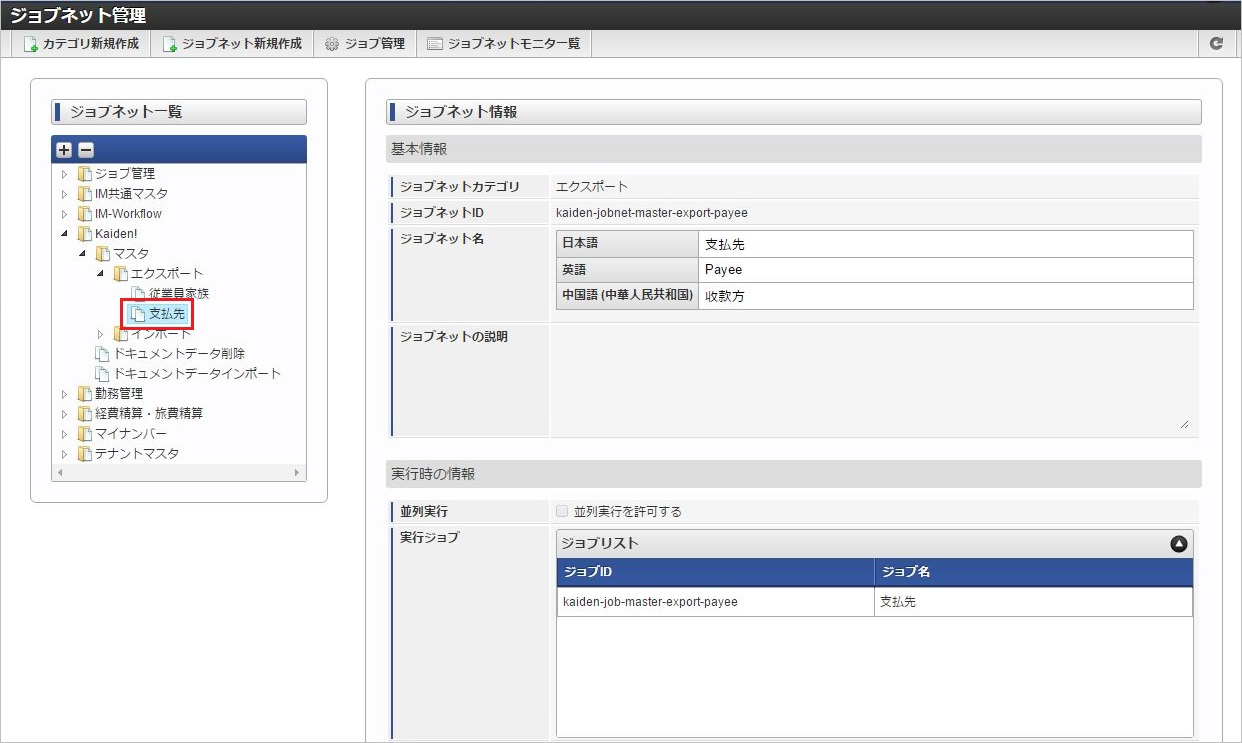
Task: Click the tree's horizontal scrollbar
Action: tap(178, 472)
